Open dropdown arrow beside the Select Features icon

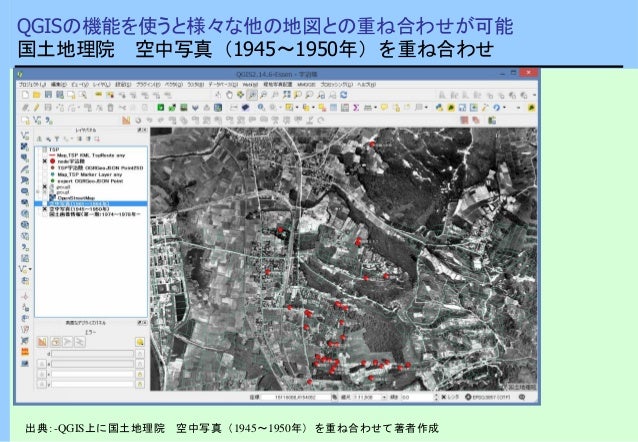pos(297,107)
